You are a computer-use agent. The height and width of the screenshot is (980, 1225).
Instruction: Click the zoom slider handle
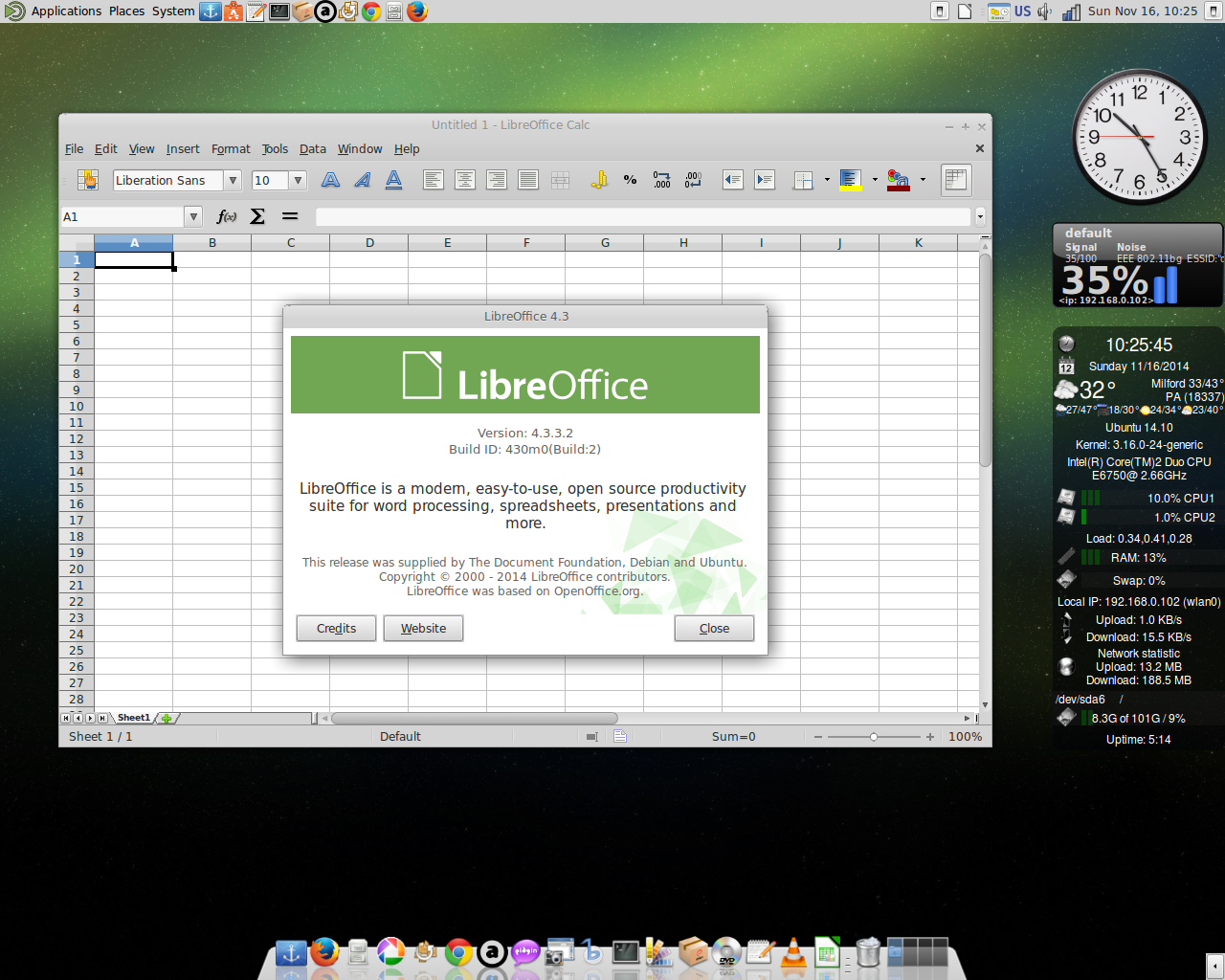coord(873,737)
